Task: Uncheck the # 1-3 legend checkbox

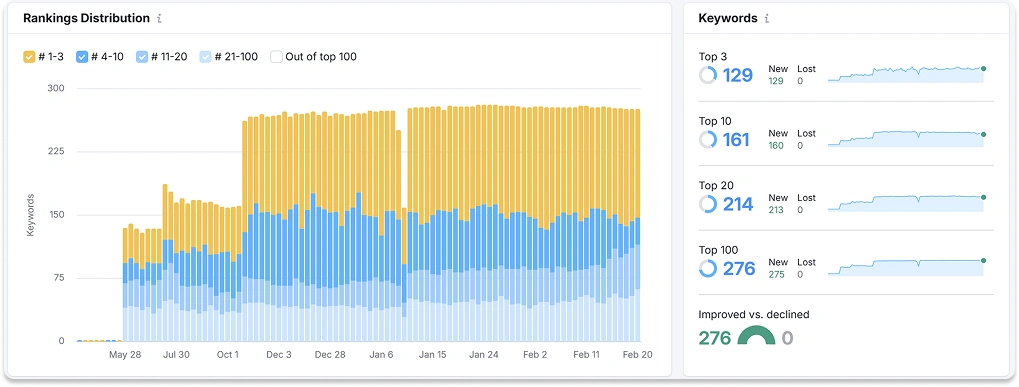Action: 29,56
